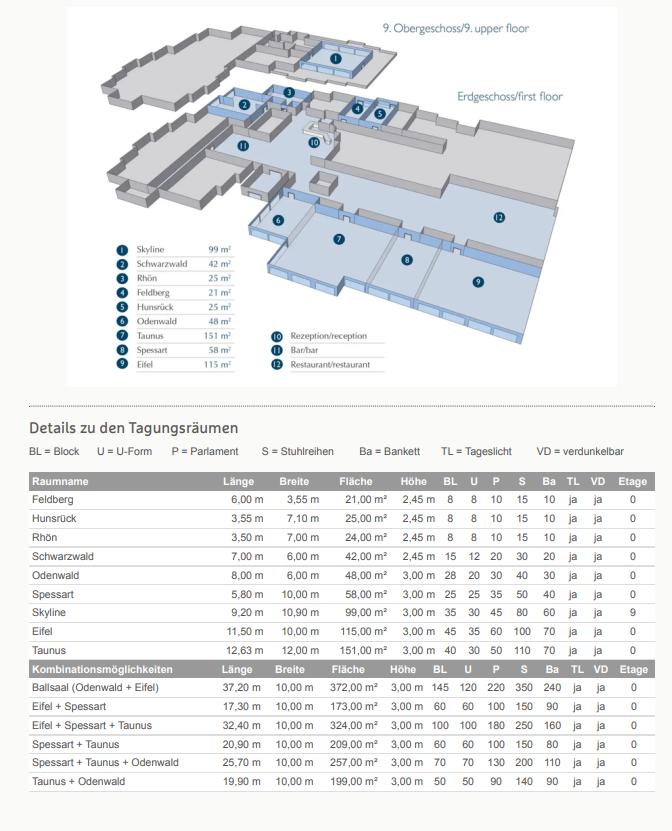Image resolution: width=672 pixels, height=831 pixels.
Task: Click the Skyline length value '9,20 m'
Action: coord(247,613)
